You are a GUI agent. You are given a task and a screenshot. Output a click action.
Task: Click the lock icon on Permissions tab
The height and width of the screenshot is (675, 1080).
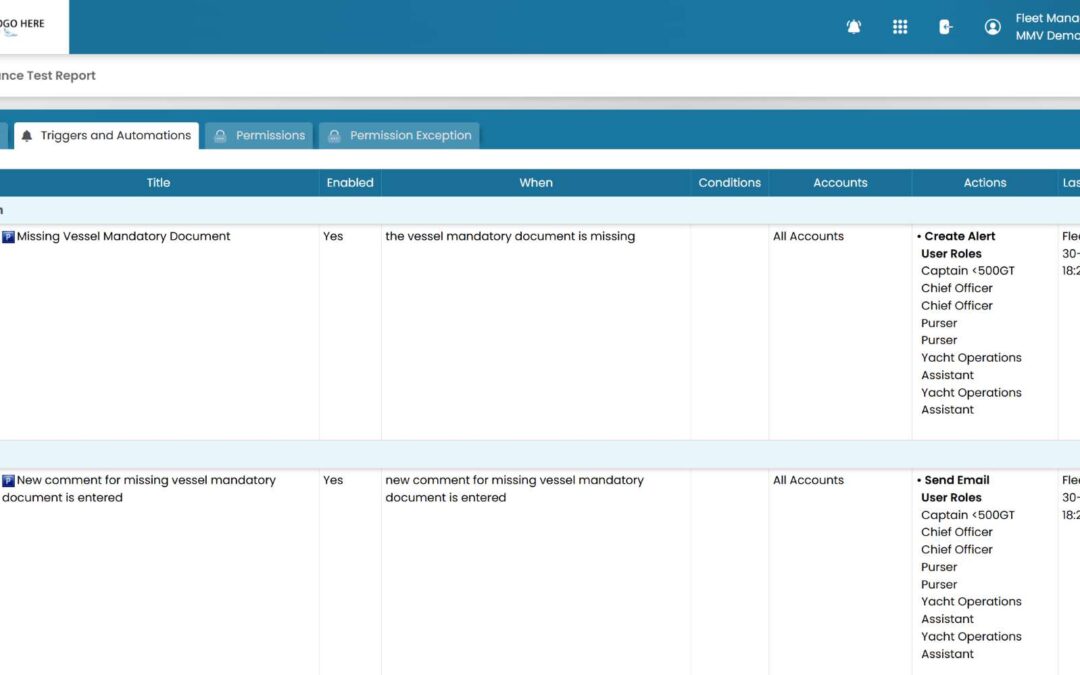pos(220,136)
